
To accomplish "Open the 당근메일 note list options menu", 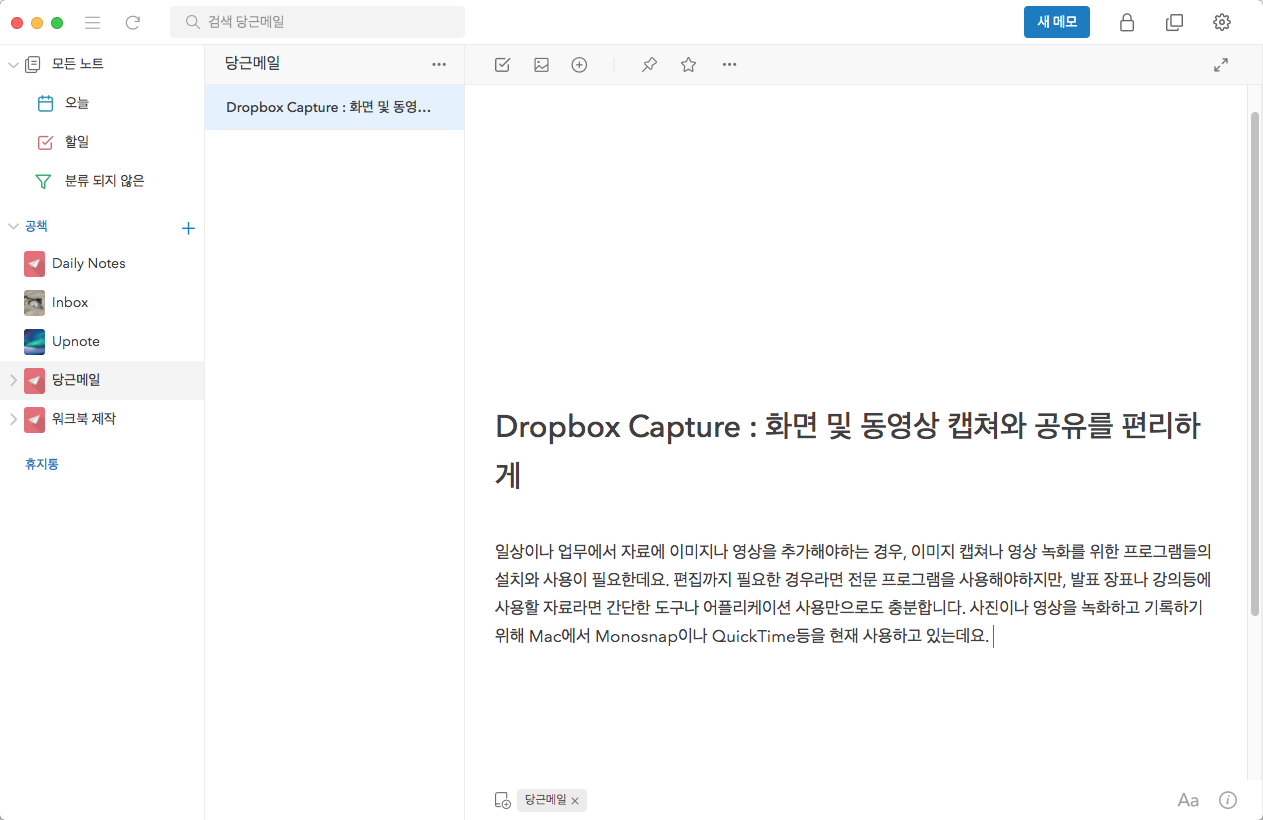I will click(439, 64).
